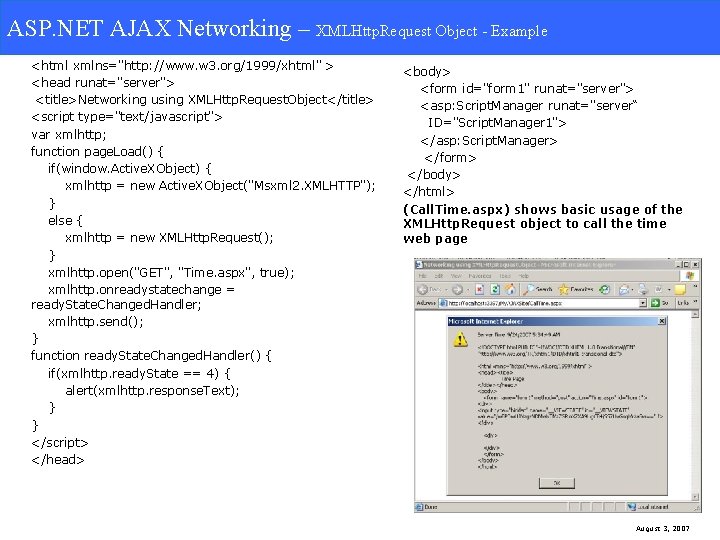Viewport: 720px width, 540px height.
Task: Click the green Go arrow button
Action: click(x=655, y=303)
